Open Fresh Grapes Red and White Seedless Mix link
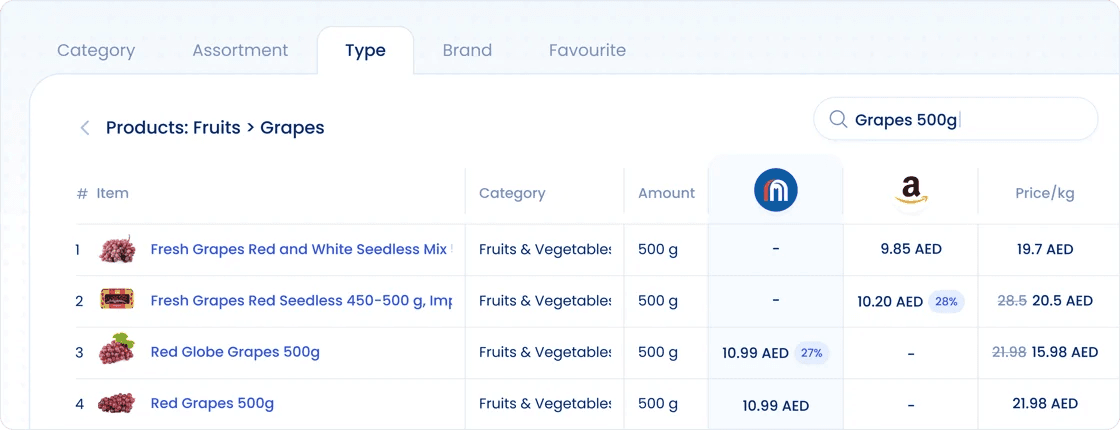This screenshot has height=430, width=1120. [x=301, y=249]
